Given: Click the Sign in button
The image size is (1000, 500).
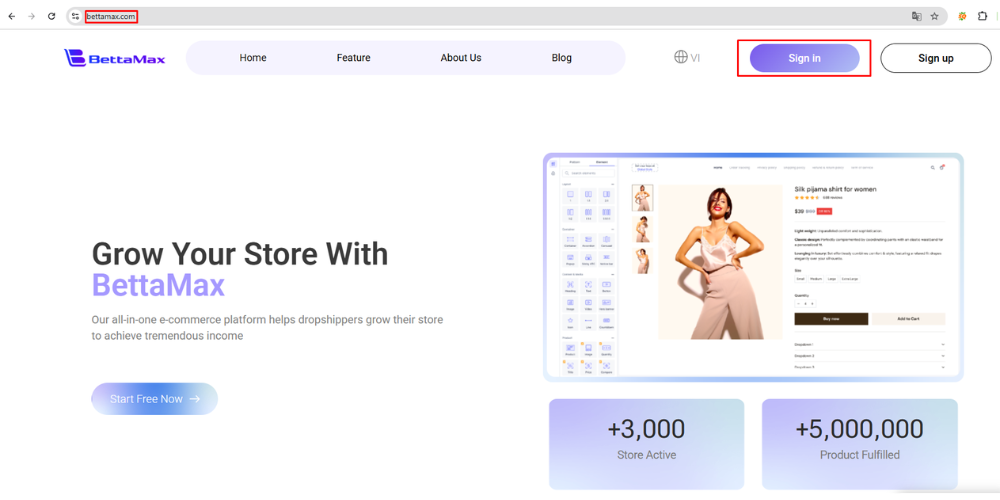Looking at the screenshot, I should coord(804,58).
